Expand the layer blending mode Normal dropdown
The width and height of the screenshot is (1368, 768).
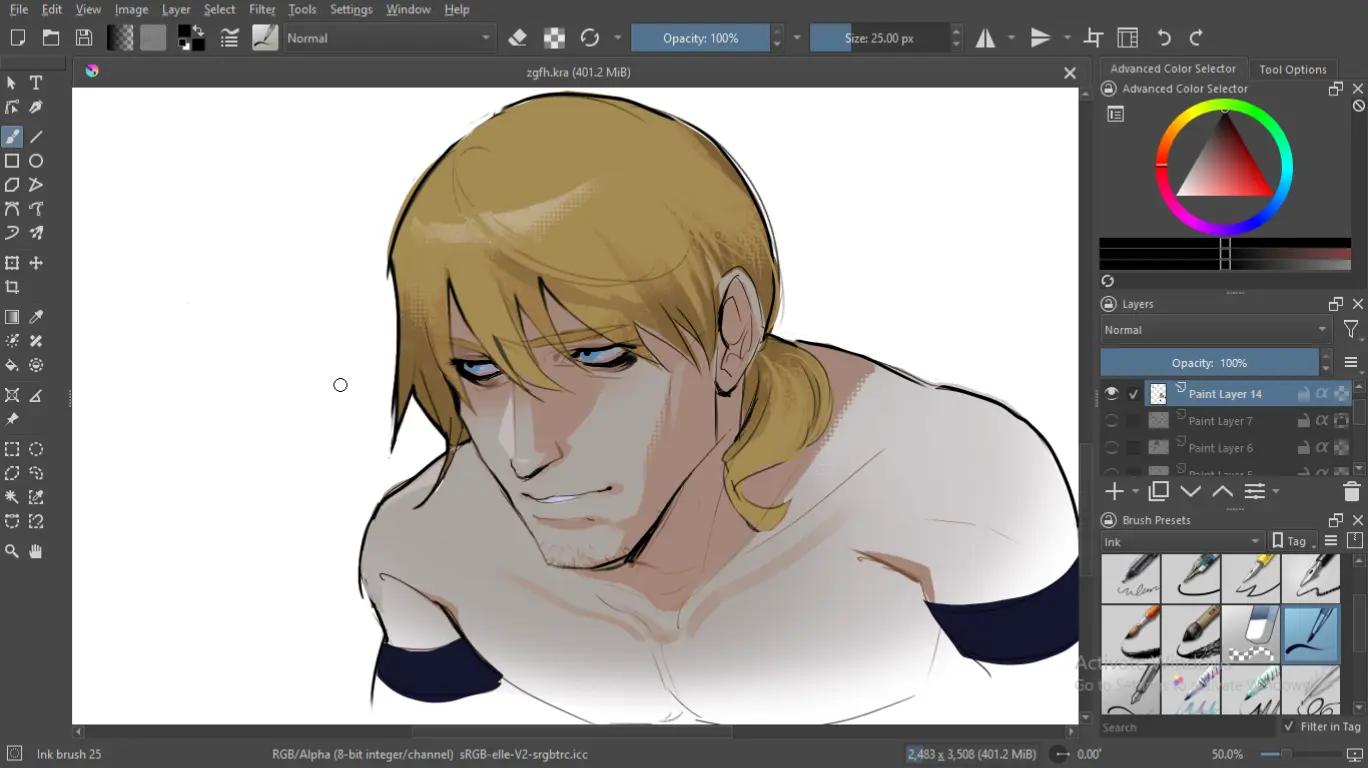click(x=1215, y=330)
